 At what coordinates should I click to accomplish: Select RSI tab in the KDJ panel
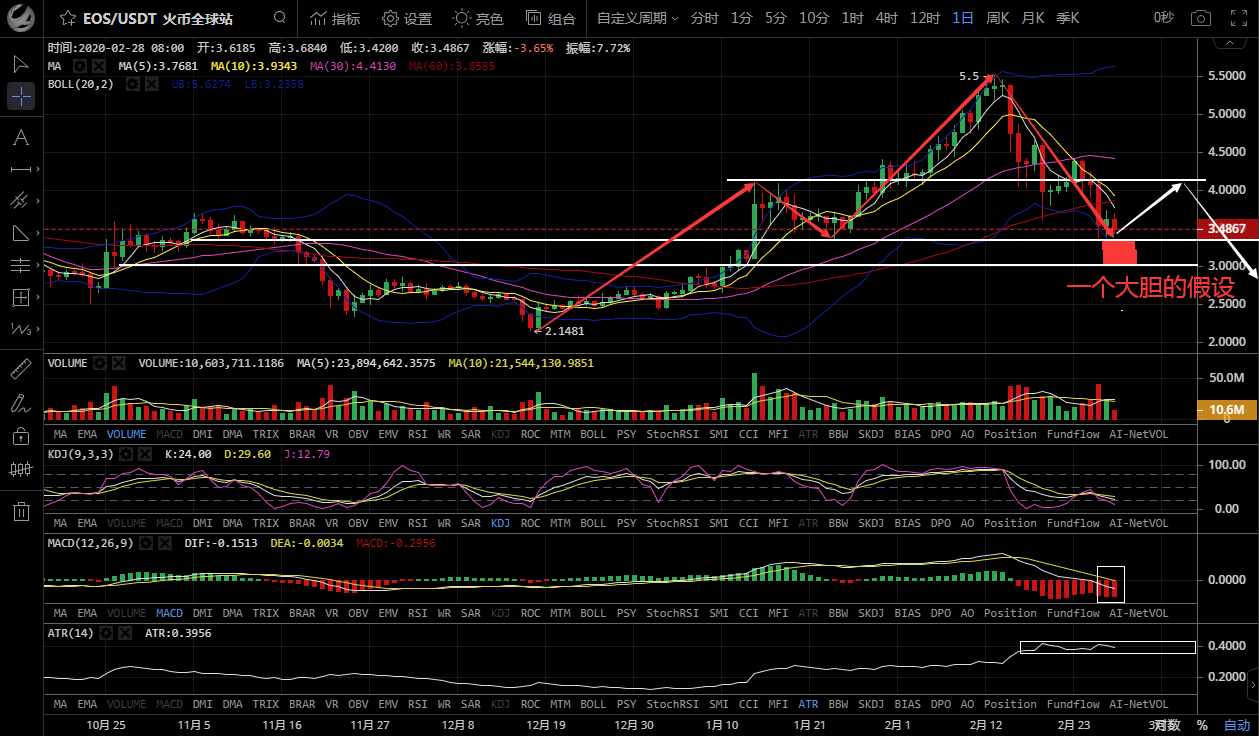(418, 523)
